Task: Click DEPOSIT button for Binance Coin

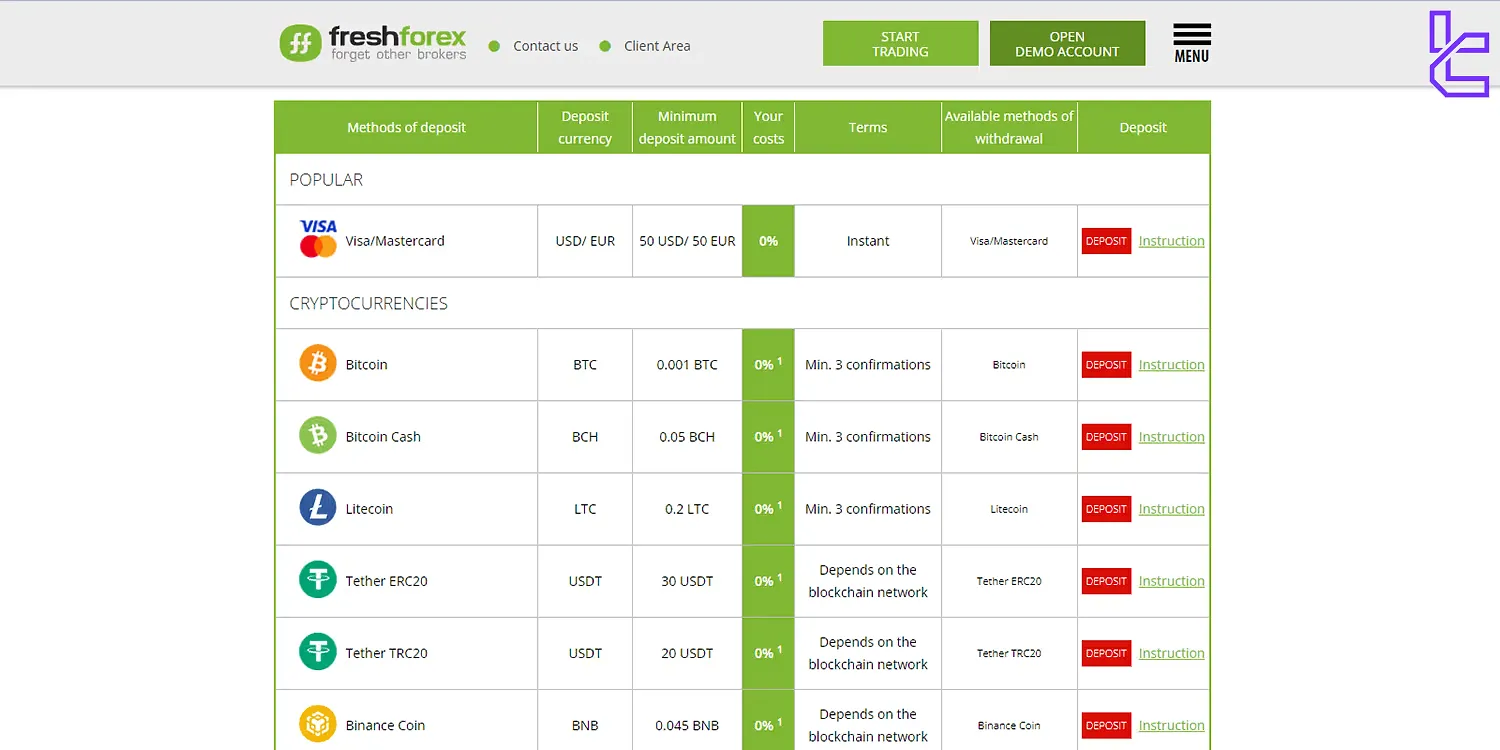Action: tap(1106, 725)
